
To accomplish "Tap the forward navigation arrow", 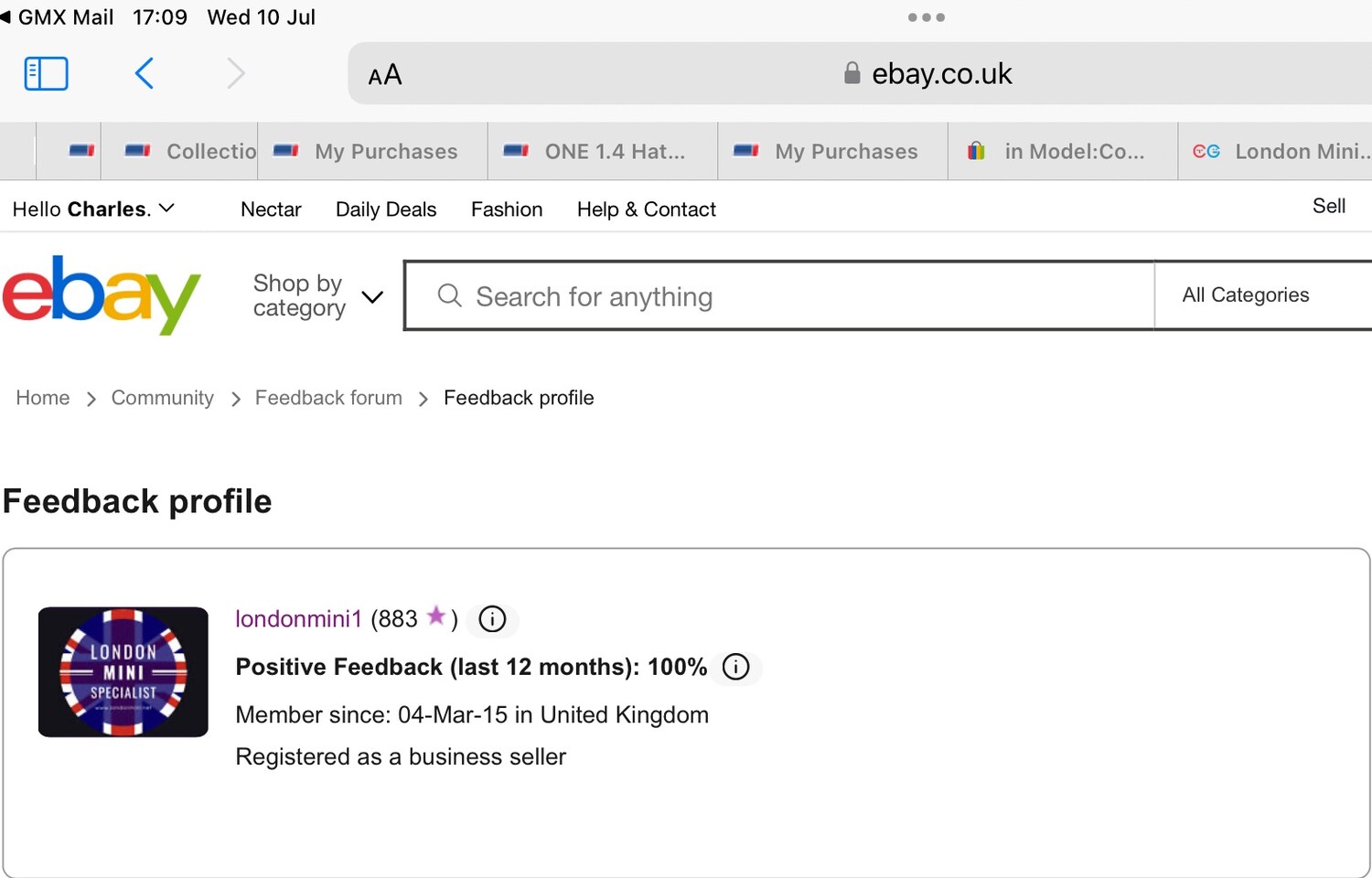I will (236, 73).
